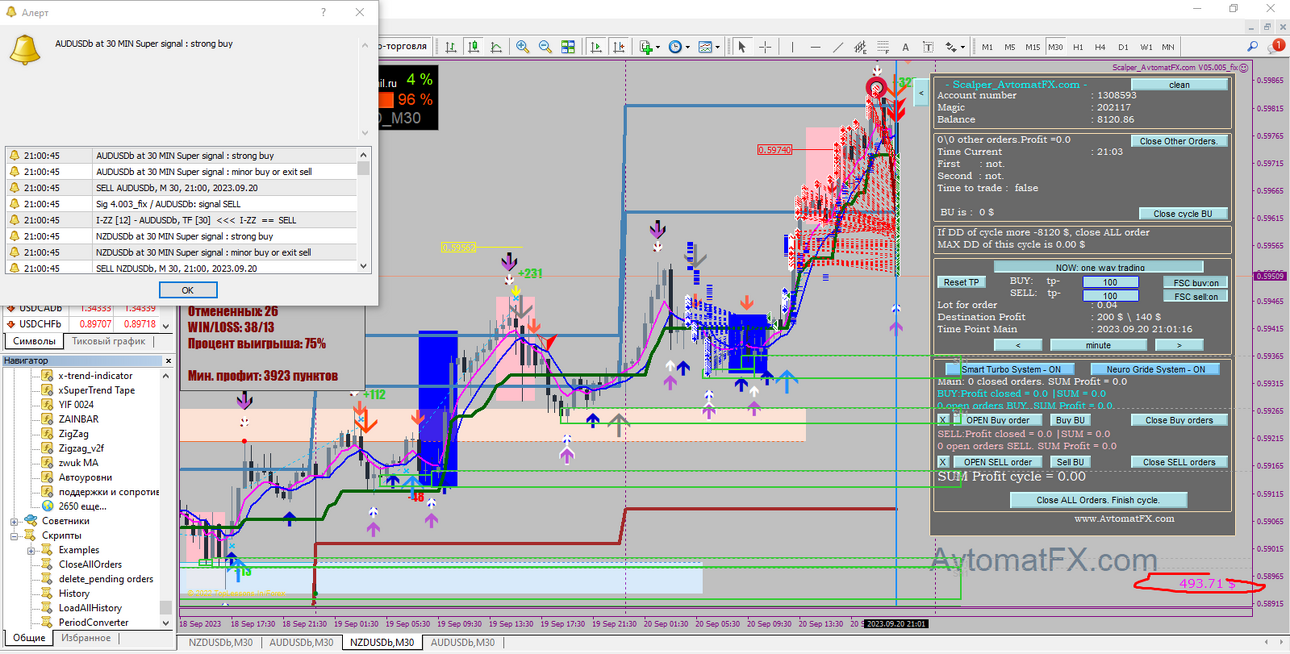Select the equidistant channel tool
The image size is (1290, 654).
(861, 46)
